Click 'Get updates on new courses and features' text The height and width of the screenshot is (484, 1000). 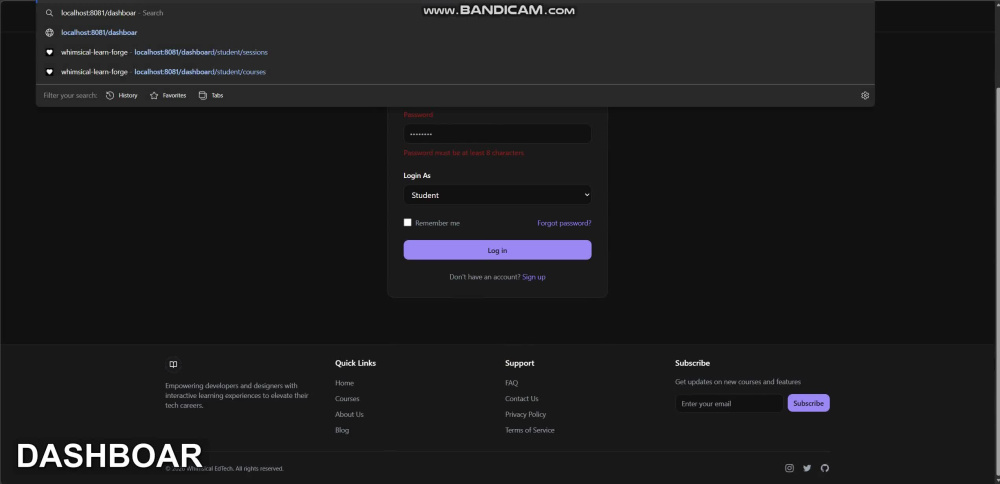click(738, 382)
